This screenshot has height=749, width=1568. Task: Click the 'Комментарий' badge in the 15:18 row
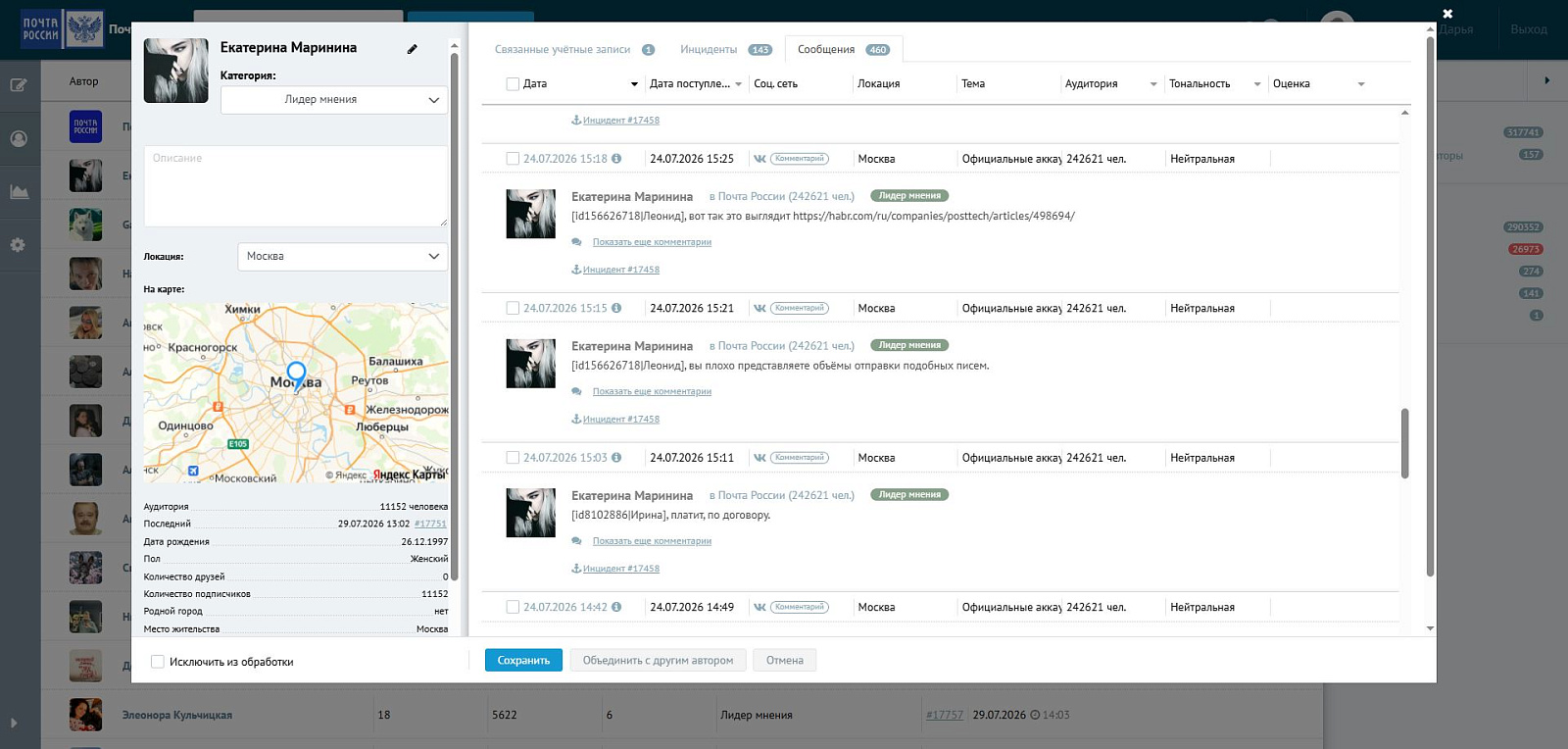pos(800,159)
